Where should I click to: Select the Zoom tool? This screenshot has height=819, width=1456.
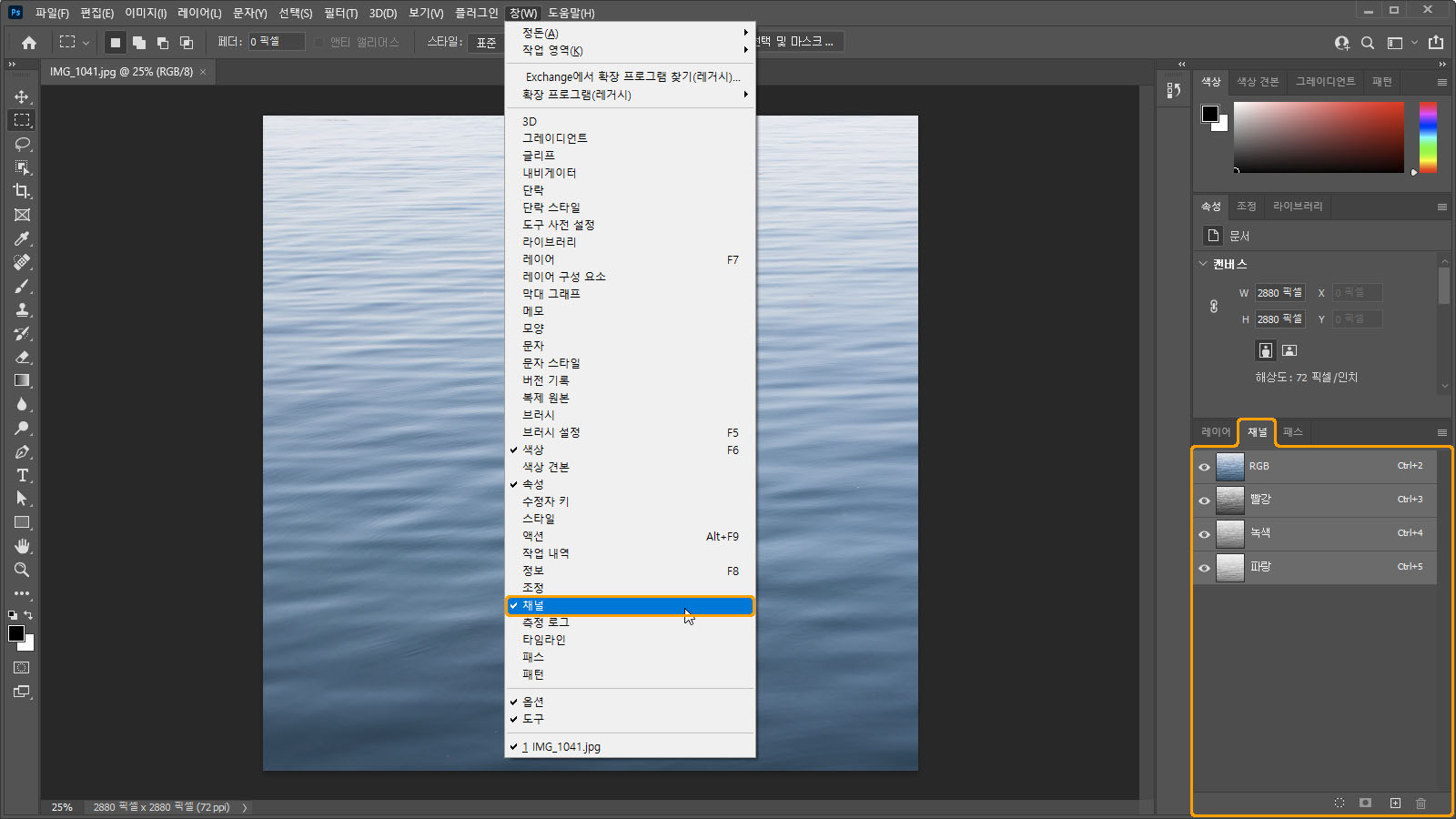[22, 570]
